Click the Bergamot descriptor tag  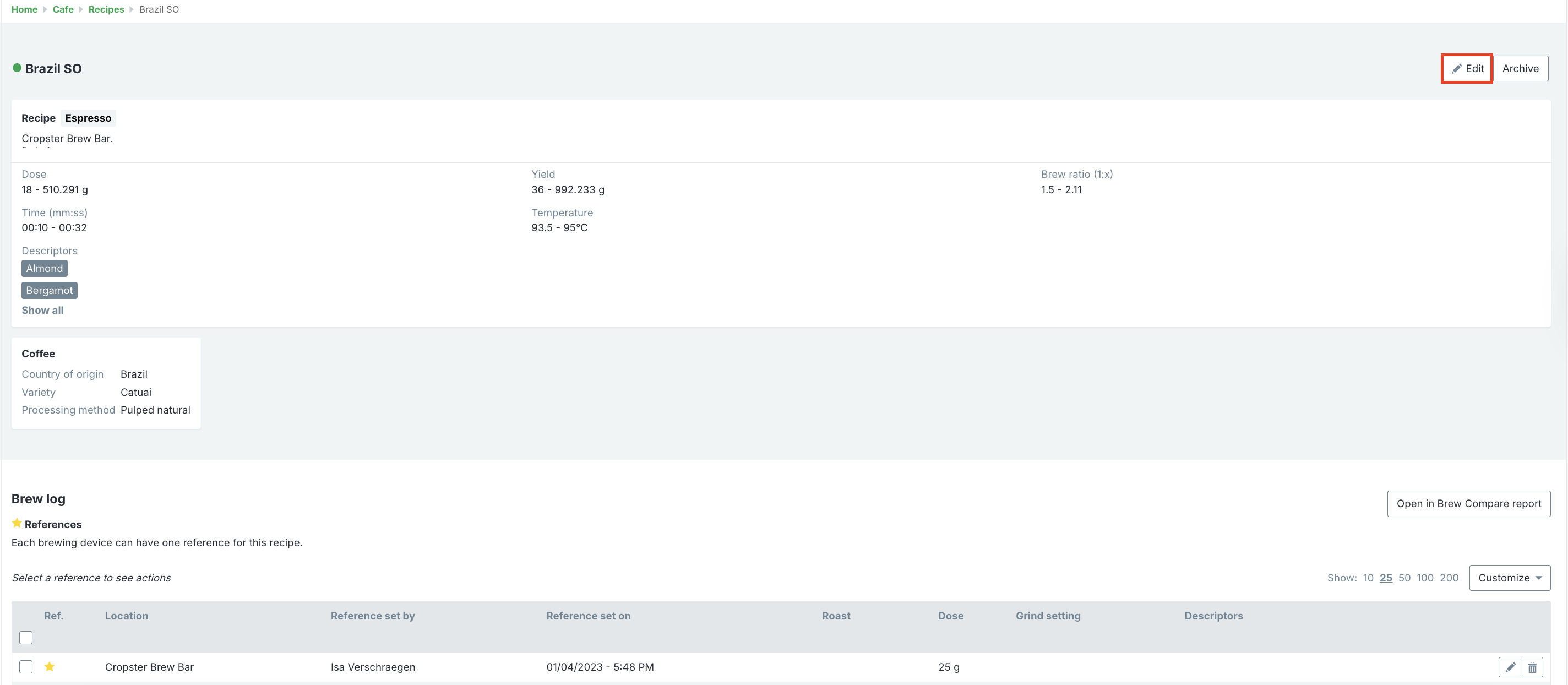pyautogui.click(x=50, y=290)
